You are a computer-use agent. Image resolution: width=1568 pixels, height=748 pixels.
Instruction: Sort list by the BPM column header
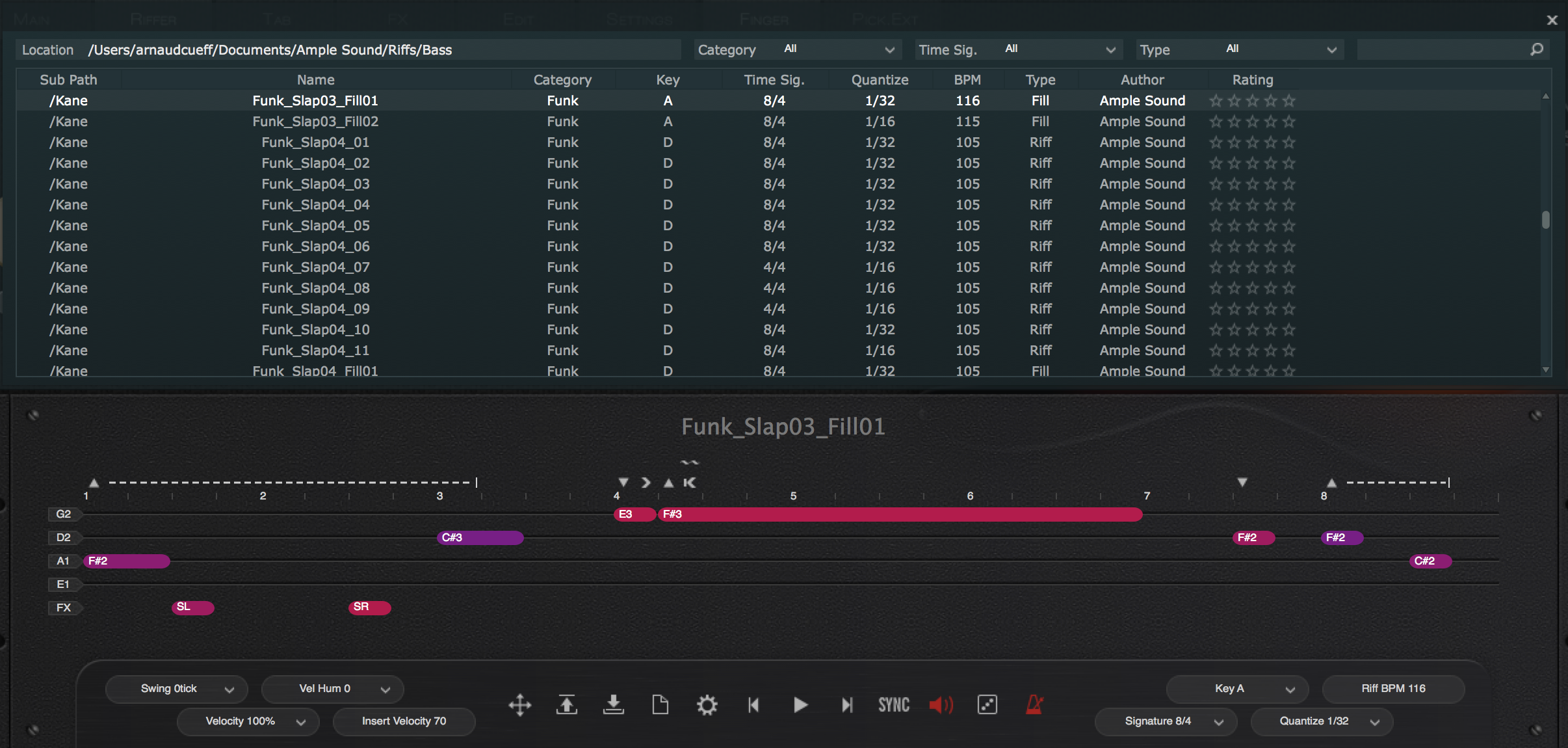pos(967,80)
